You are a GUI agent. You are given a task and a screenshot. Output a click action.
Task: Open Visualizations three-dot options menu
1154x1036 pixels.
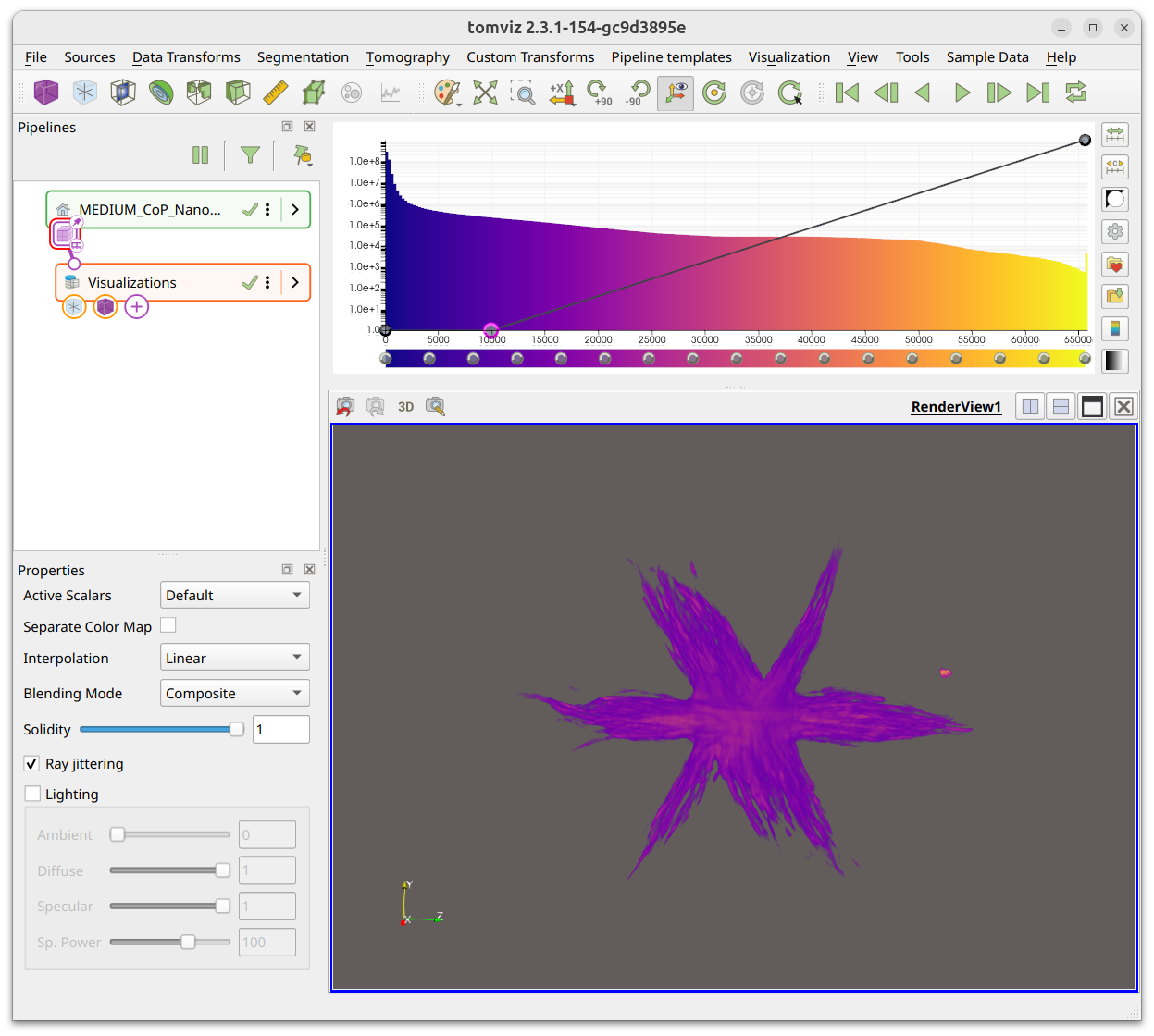click(267, 282)
